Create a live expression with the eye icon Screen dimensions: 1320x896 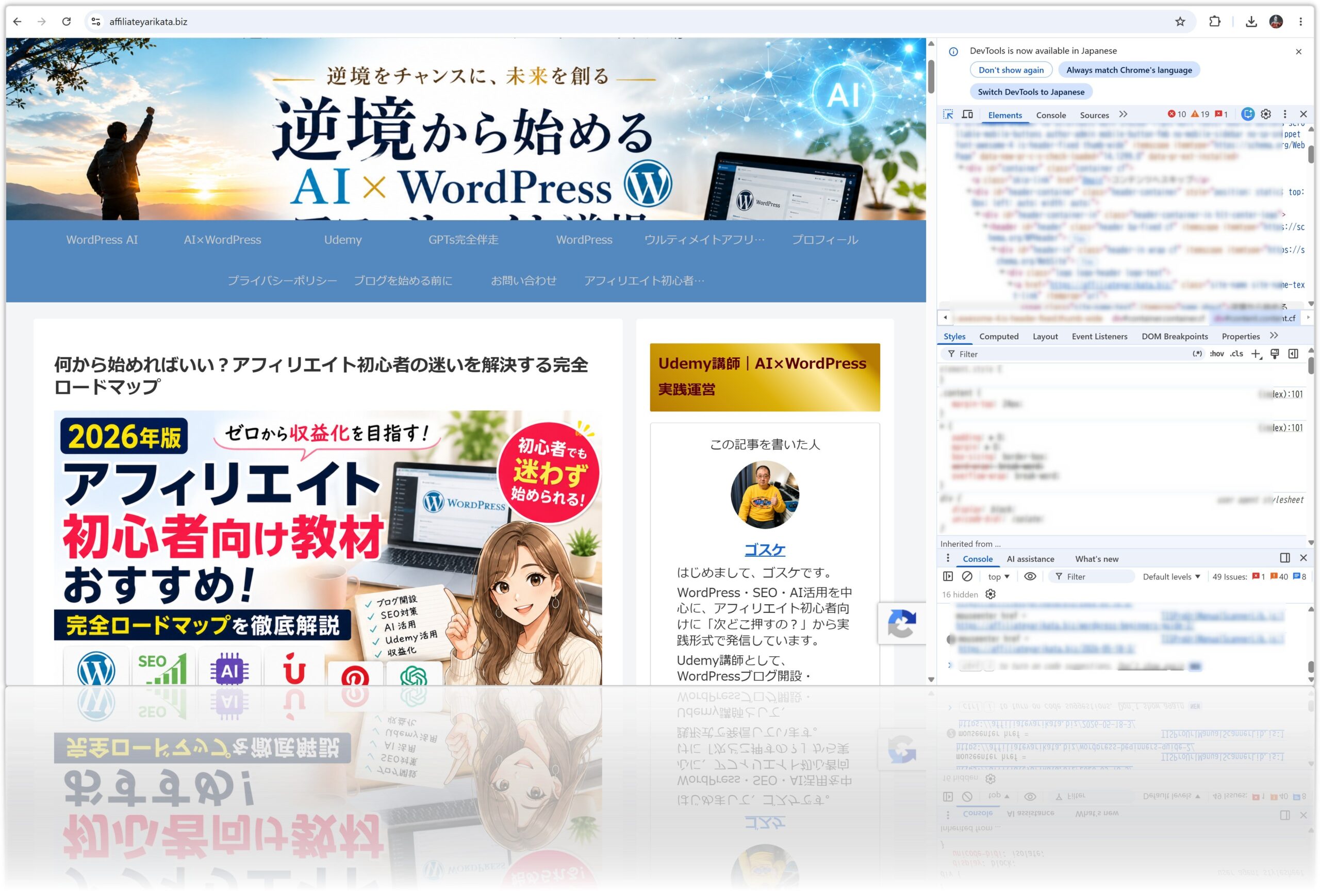click(x=1030, y=576)
